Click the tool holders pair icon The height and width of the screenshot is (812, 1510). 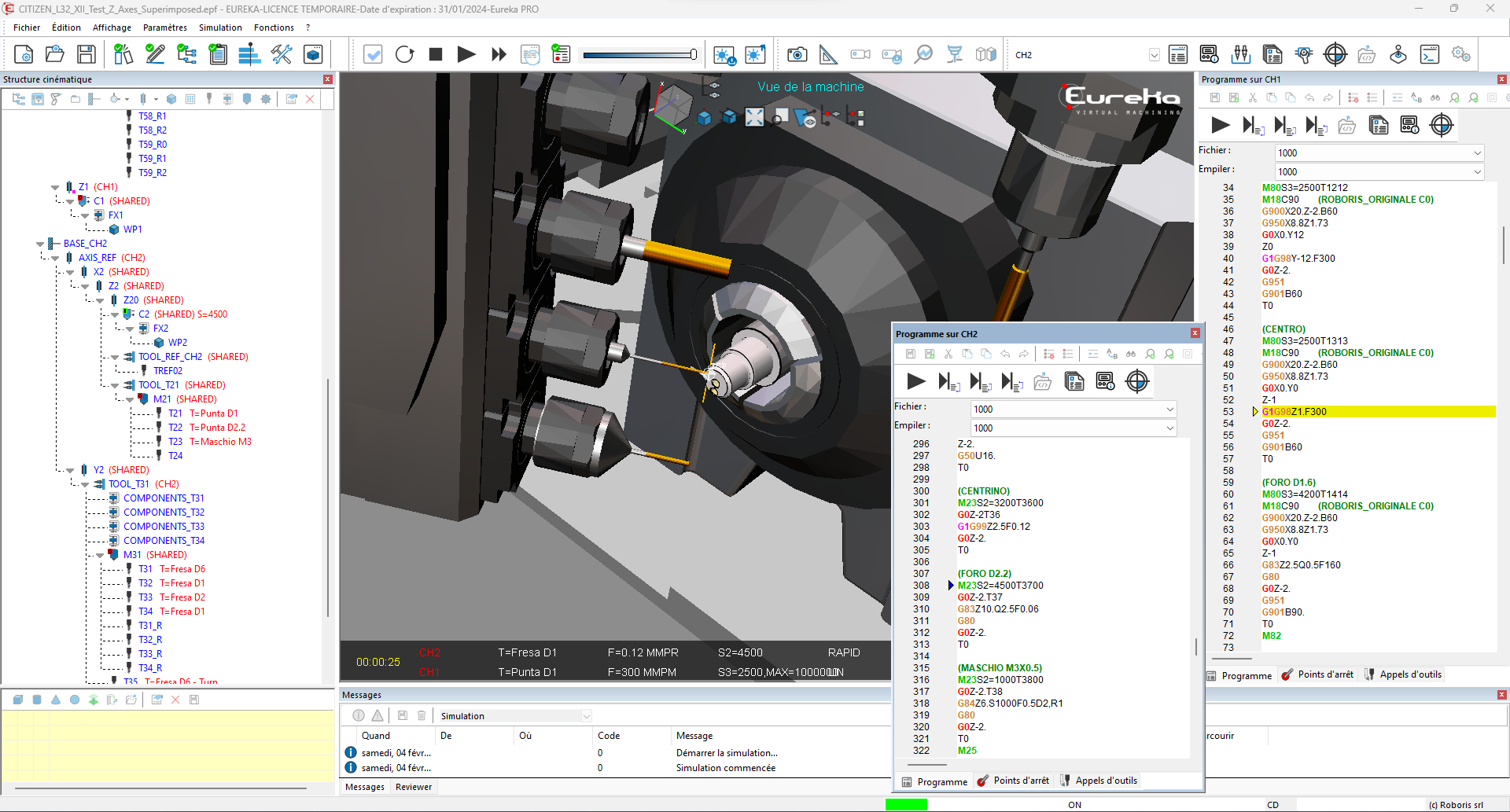coord(1241,54)
